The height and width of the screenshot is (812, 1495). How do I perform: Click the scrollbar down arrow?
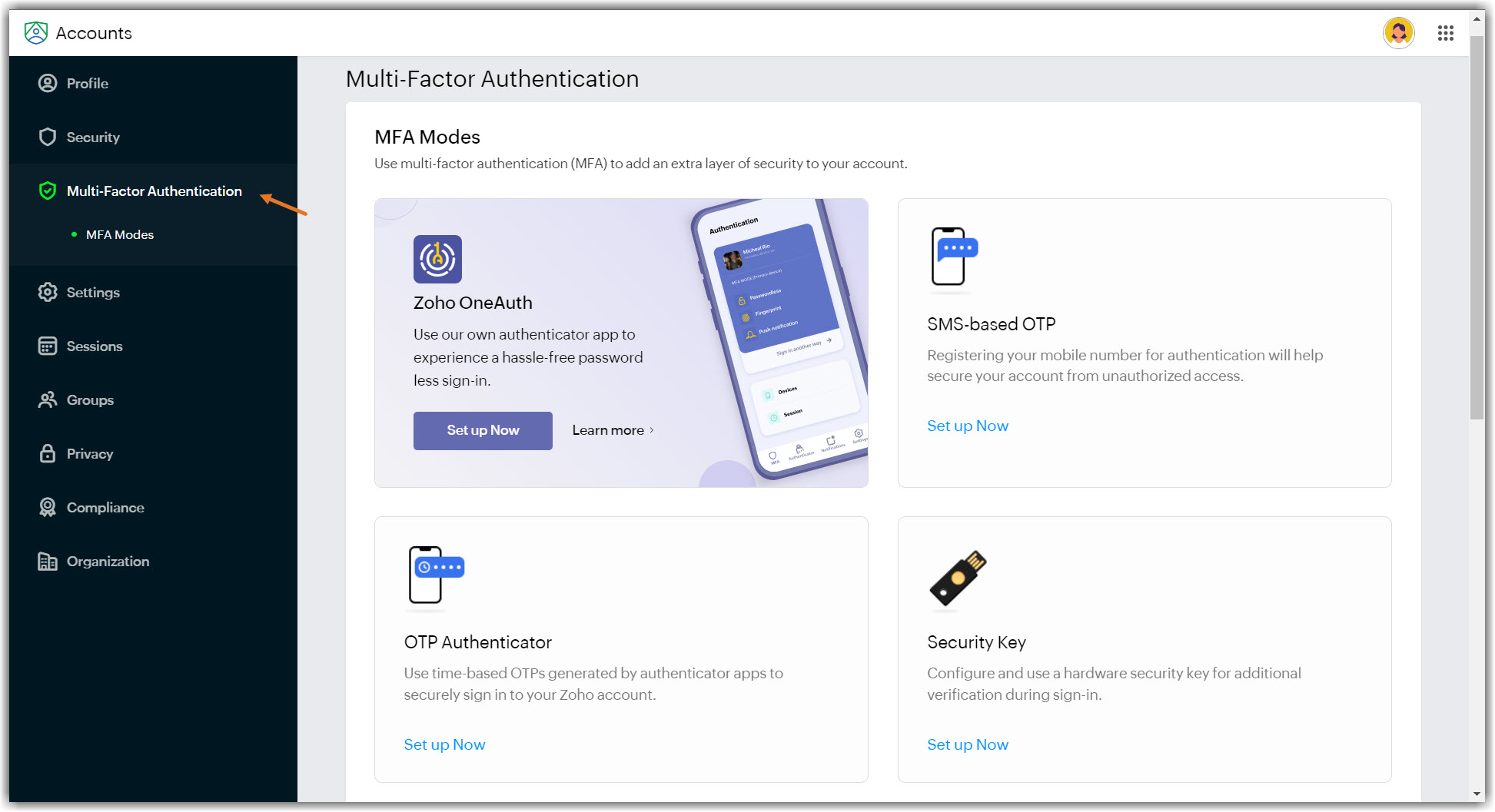tap(1477, 794)
